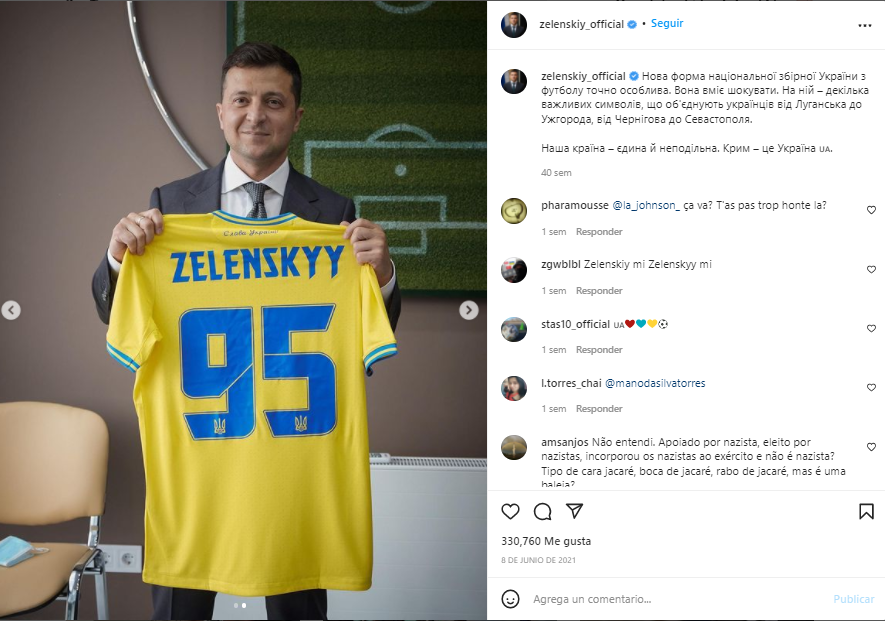The image size is (885, 621).
Task: Share the post with the paper plane icon
Action: (574, 511)
